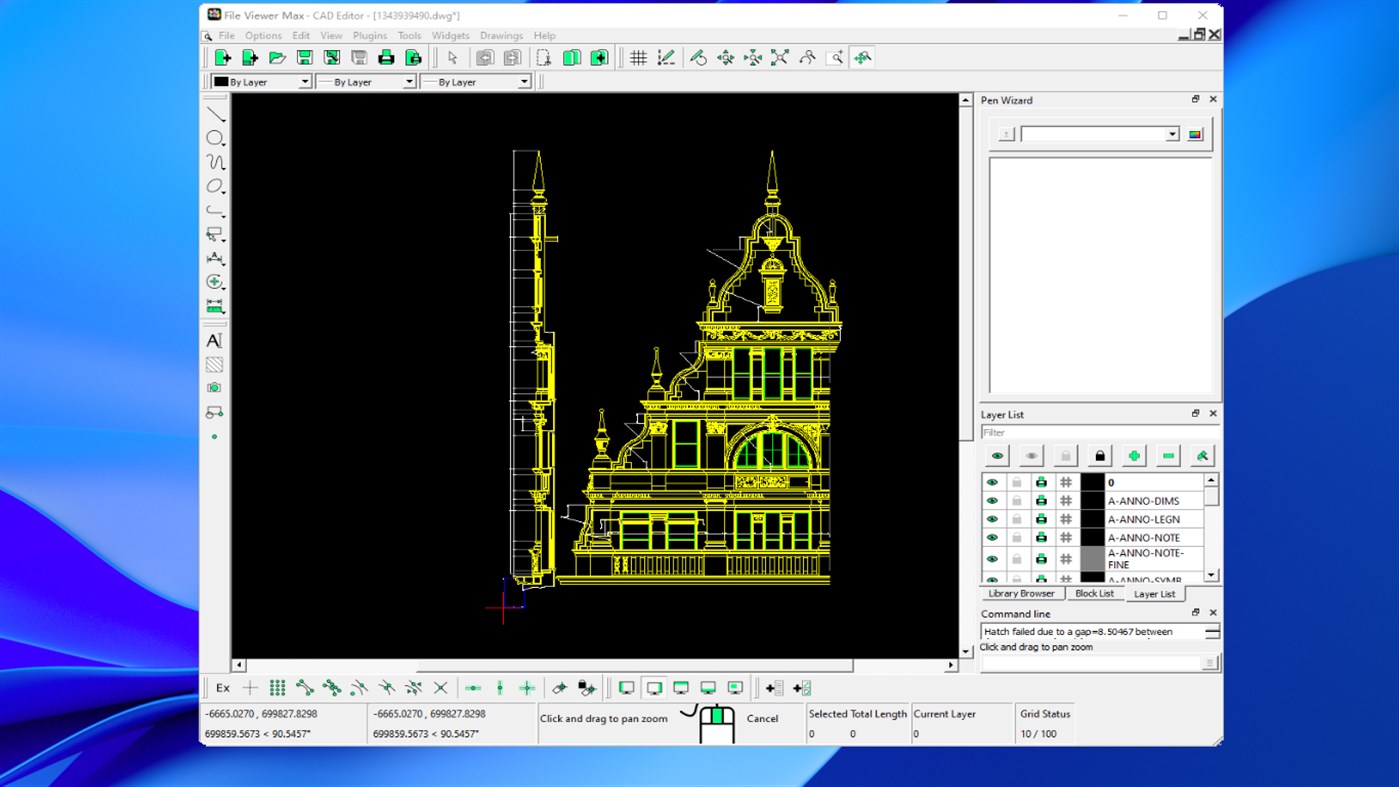Click the Open file folder icon
This screenshot has width=1399, height=787.
(x=277, y=58)
